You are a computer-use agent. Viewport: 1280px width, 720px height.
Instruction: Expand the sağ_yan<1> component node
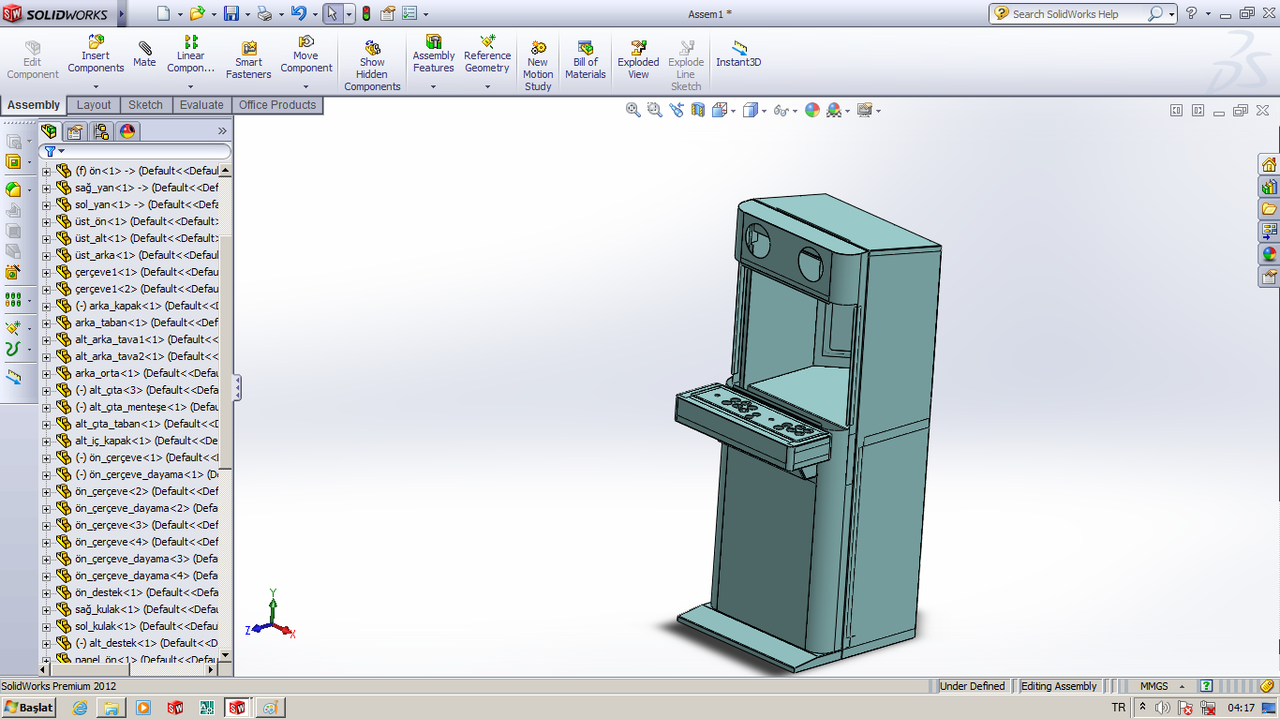click(46, 188)
